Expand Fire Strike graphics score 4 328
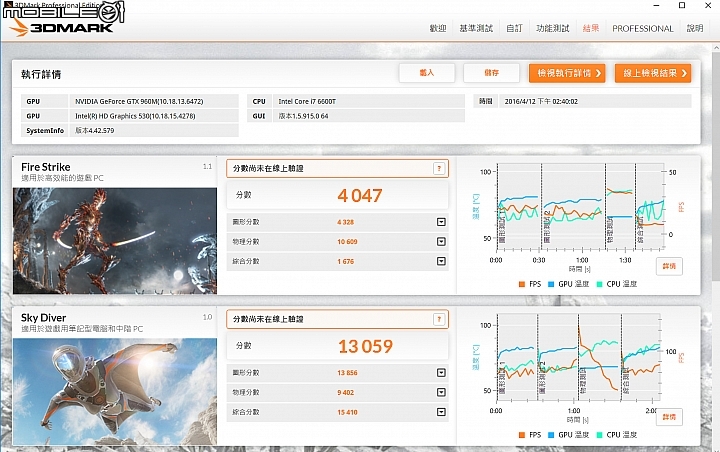720x452 pixels. pyautogui.click(x=441, y=222)
